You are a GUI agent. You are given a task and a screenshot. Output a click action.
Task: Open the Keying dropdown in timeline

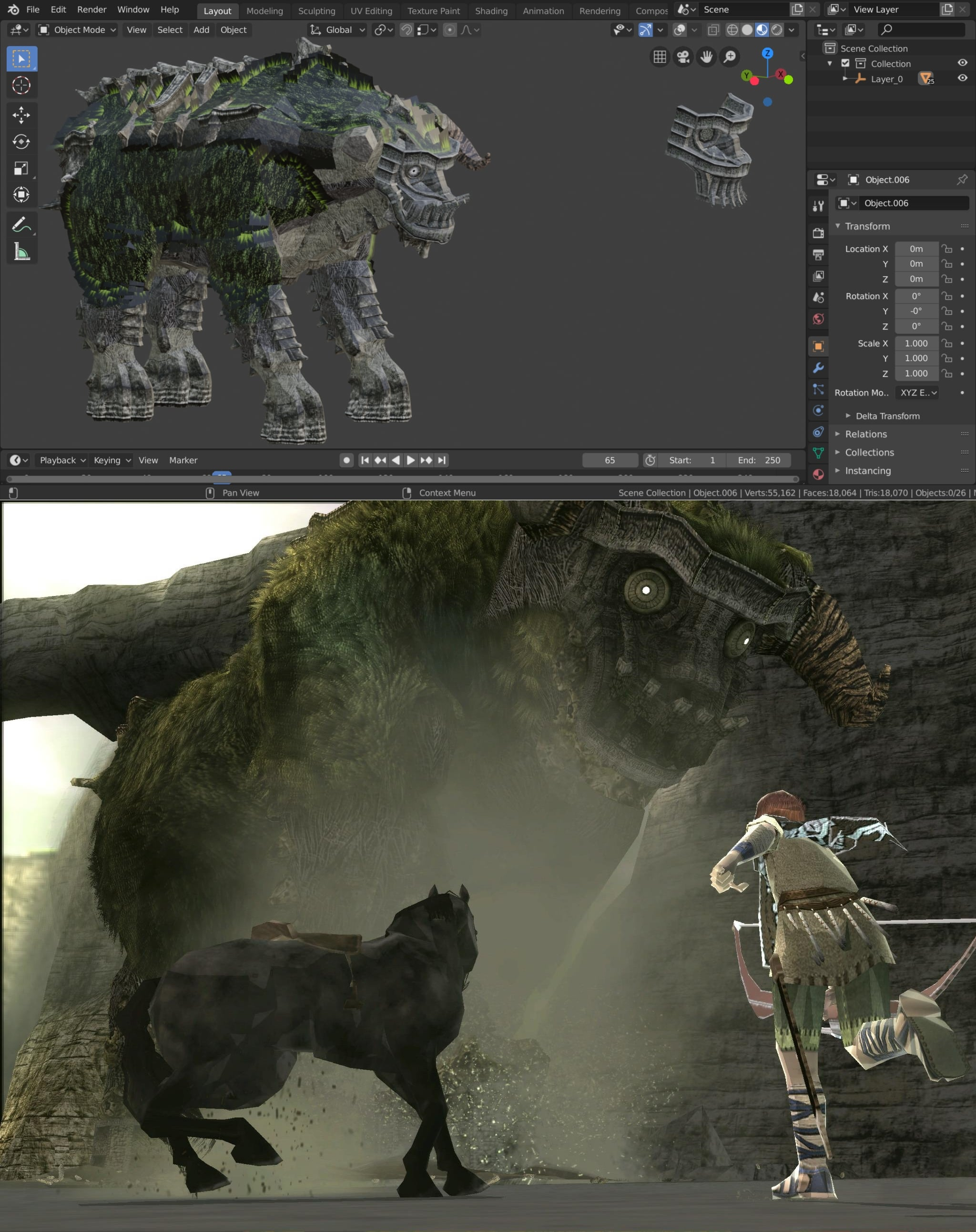[112, 460]
